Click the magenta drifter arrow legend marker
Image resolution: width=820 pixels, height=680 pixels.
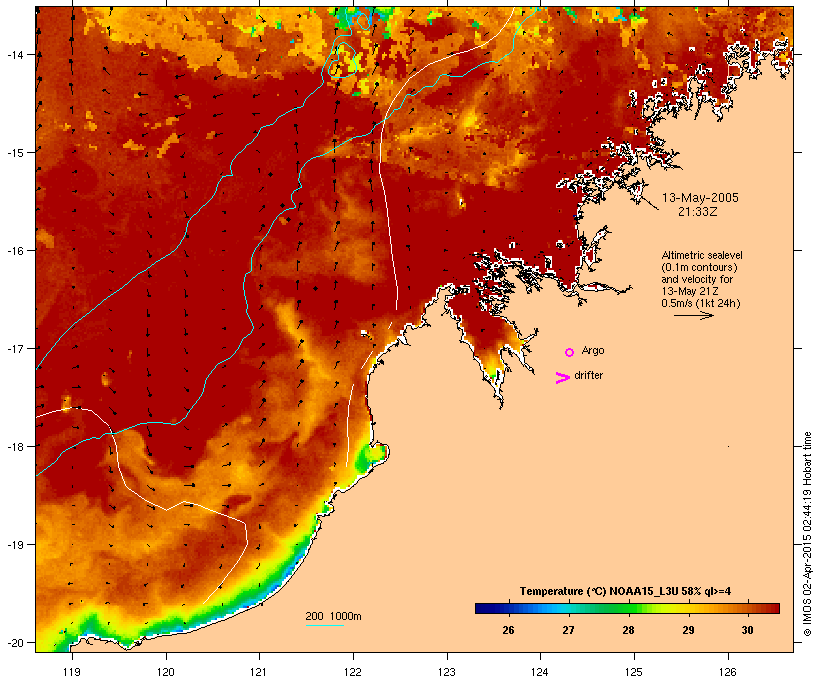(562, 378)
